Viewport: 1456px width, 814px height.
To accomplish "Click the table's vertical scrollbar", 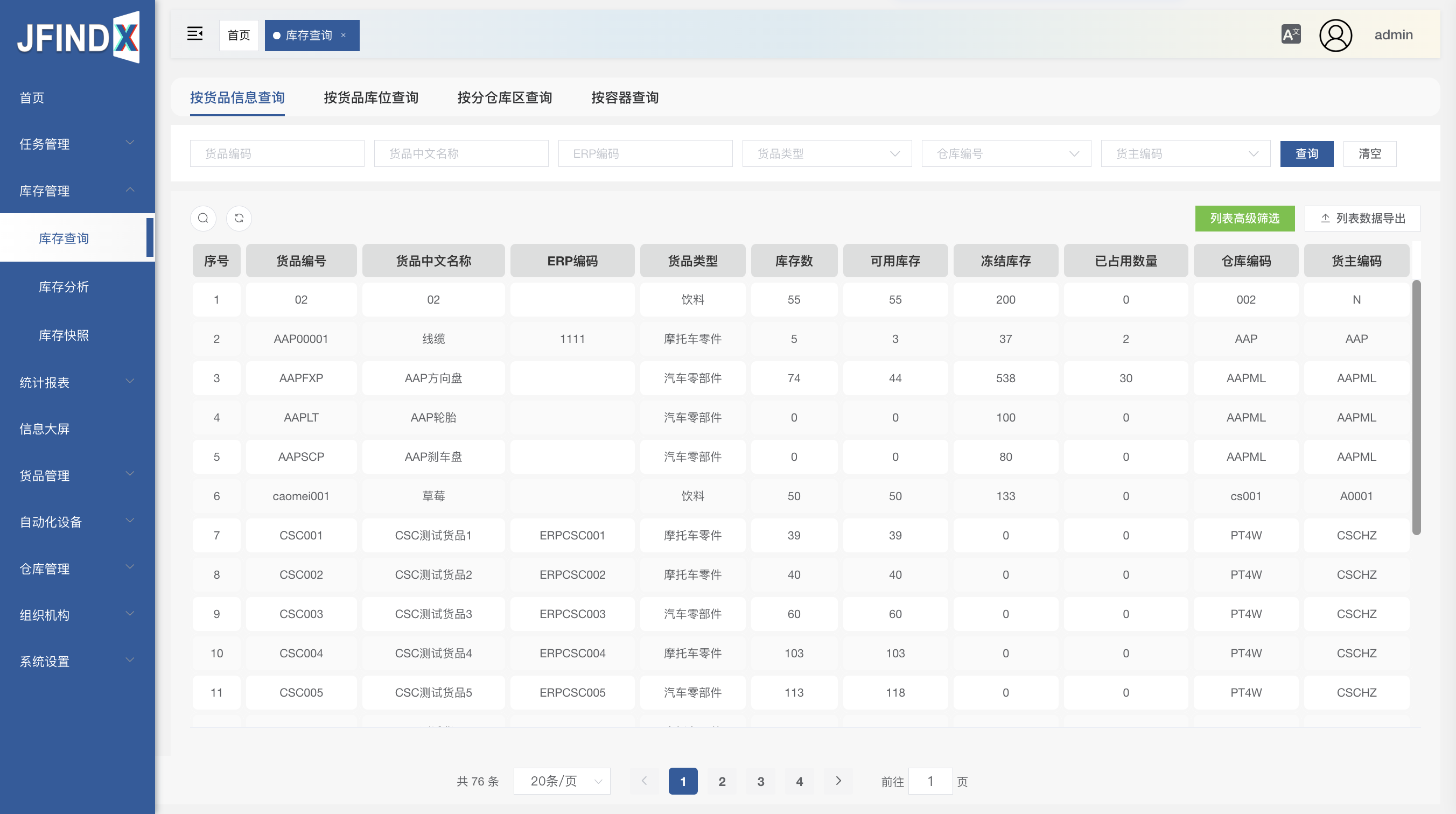I will coord(1416,407).
